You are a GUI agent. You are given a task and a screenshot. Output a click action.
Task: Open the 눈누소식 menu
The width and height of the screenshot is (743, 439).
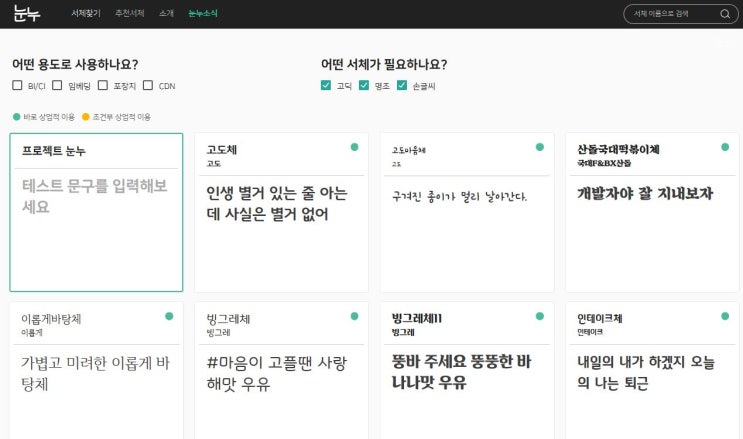(203, 13)
